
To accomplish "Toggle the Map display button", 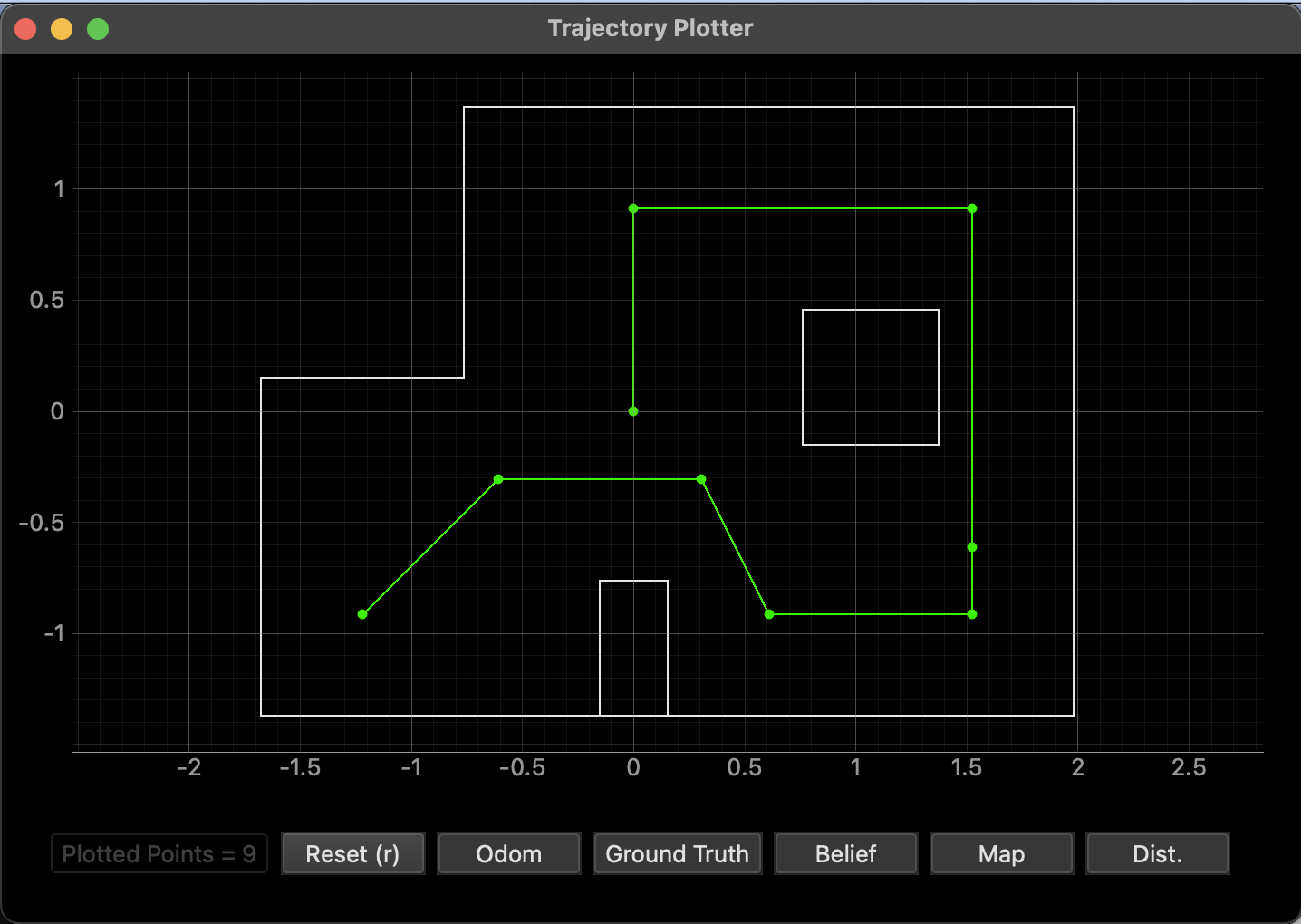I will (1002, 853).
